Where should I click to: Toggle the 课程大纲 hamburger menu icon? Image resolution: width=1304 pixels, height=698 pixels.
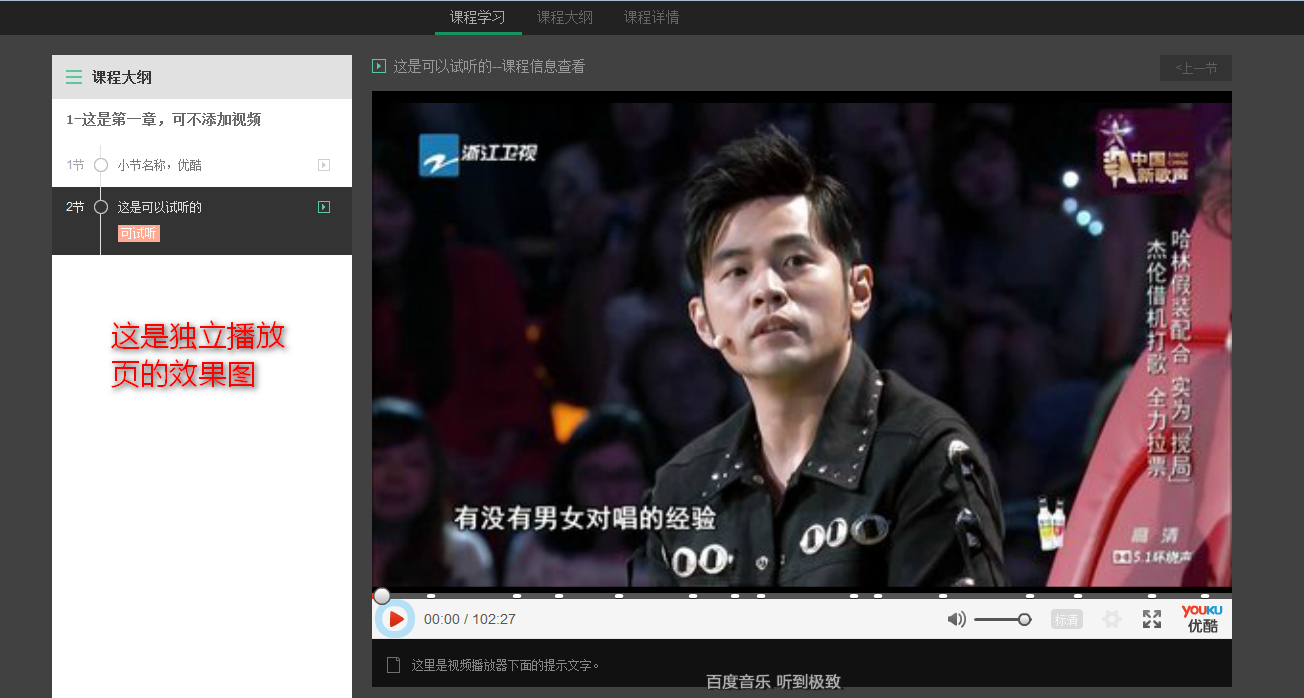click(x=74, y=77)
